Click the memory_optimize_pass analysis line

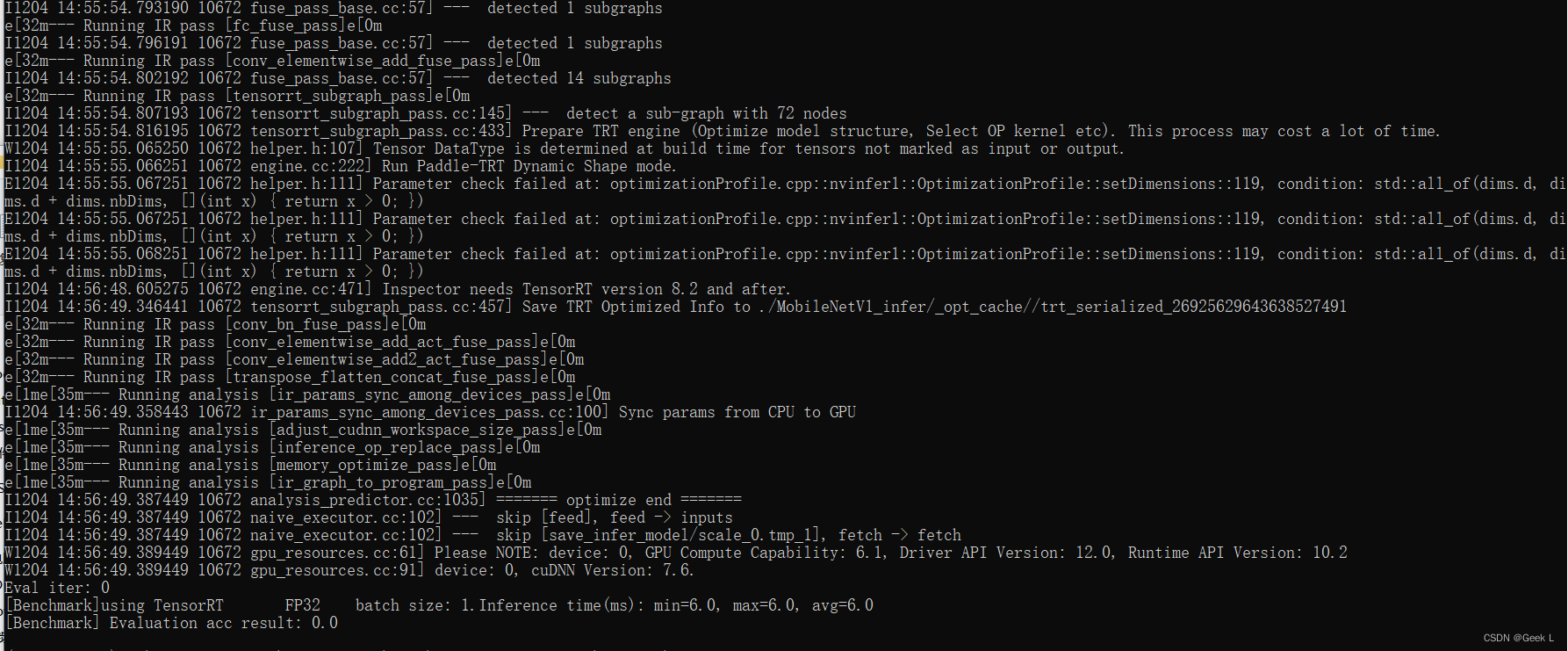coord(250,465)
